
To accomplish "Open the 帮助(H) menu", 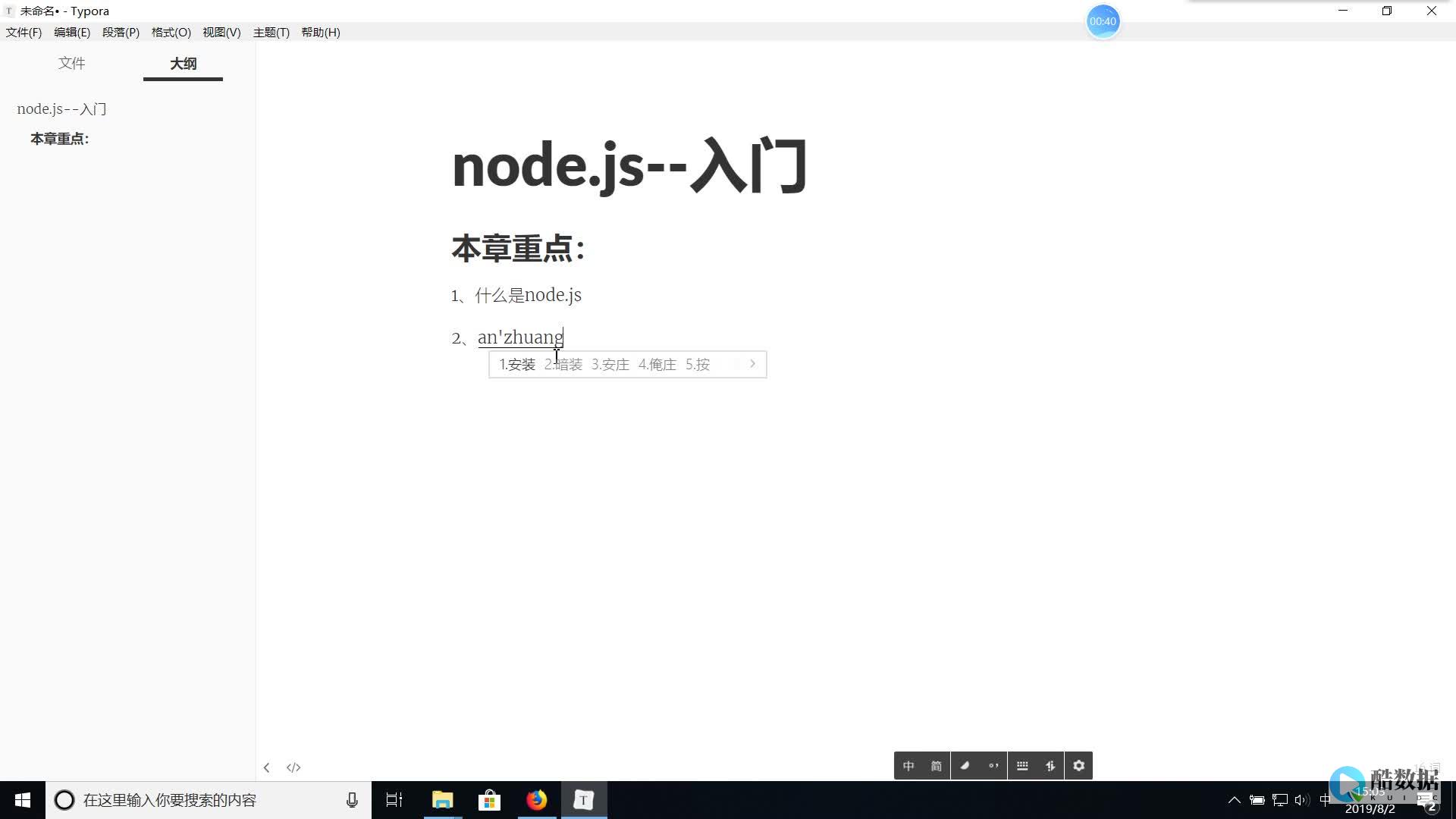I will [x=320, y=32].
